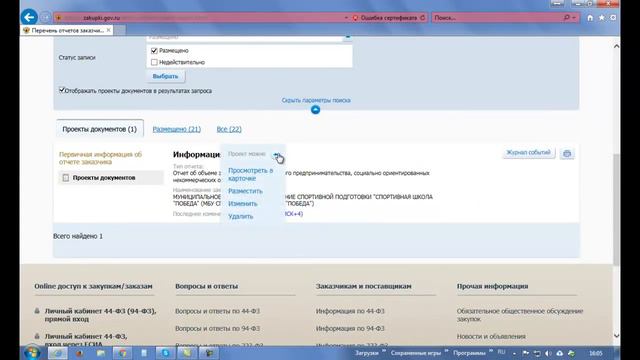The height and width of the screenshot is (360, 640).
Task: Click the Action Center flag tray icon
Action: click(x=526, y=353)
